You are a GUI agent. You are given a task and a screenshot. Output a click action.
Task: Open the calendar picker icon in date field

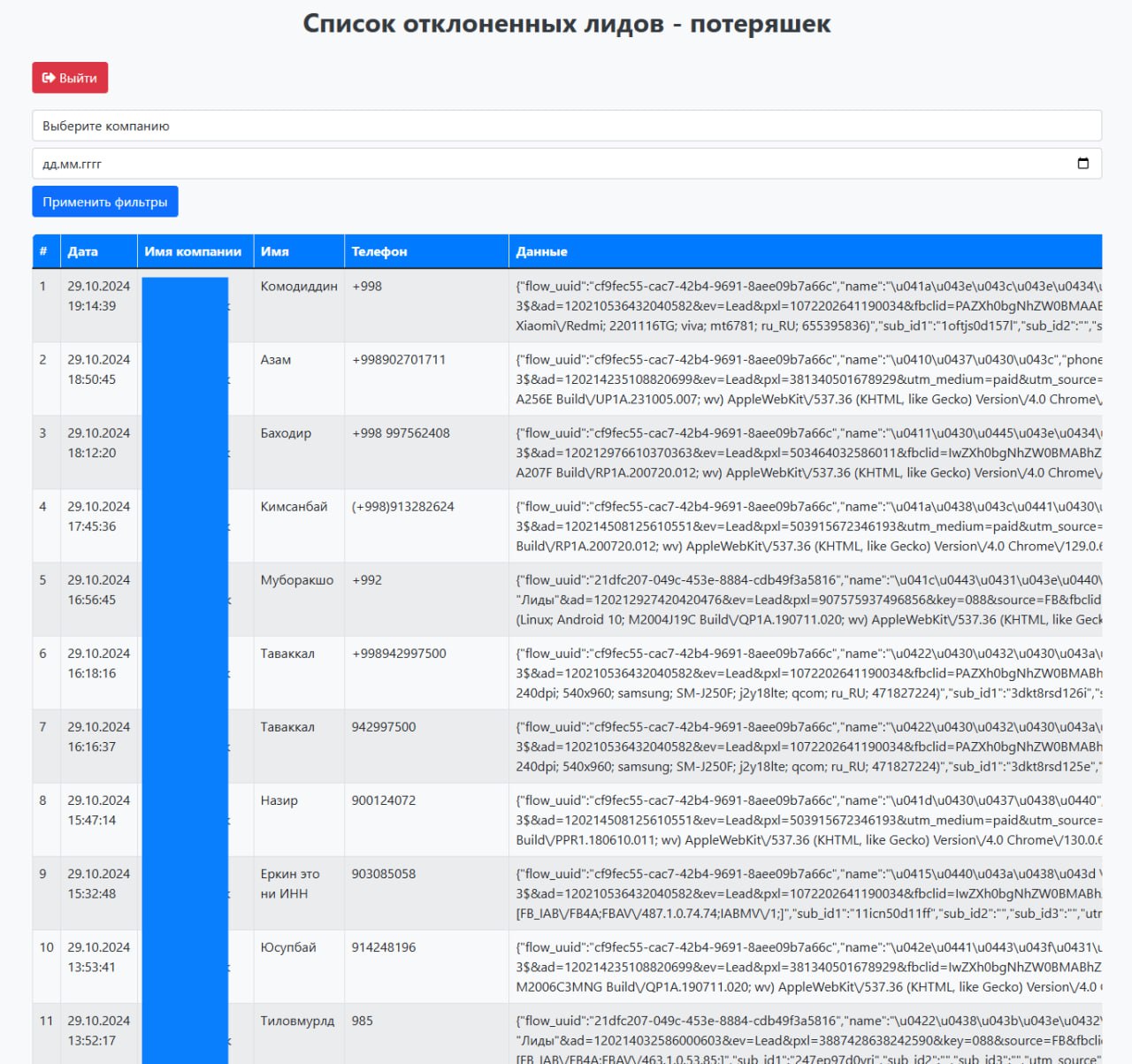[x=1083, y=164]
